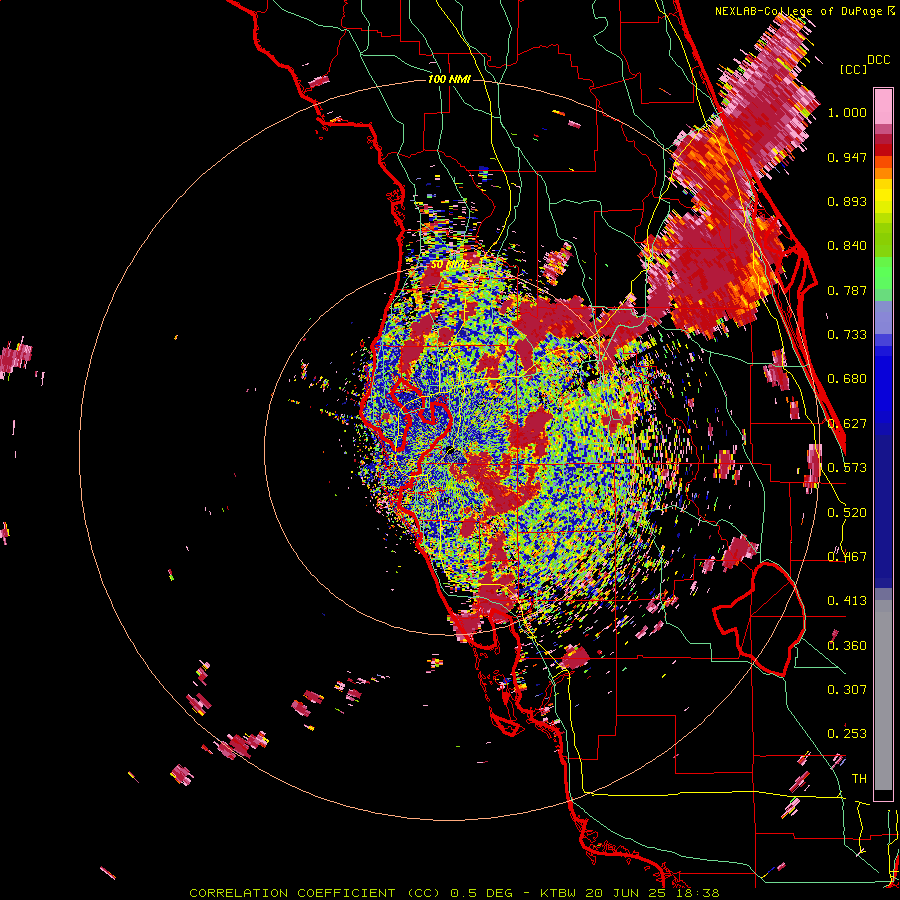Click the KTBW station identifier
900x900 pixels.
pyautogui.click(x=558, y=893)
